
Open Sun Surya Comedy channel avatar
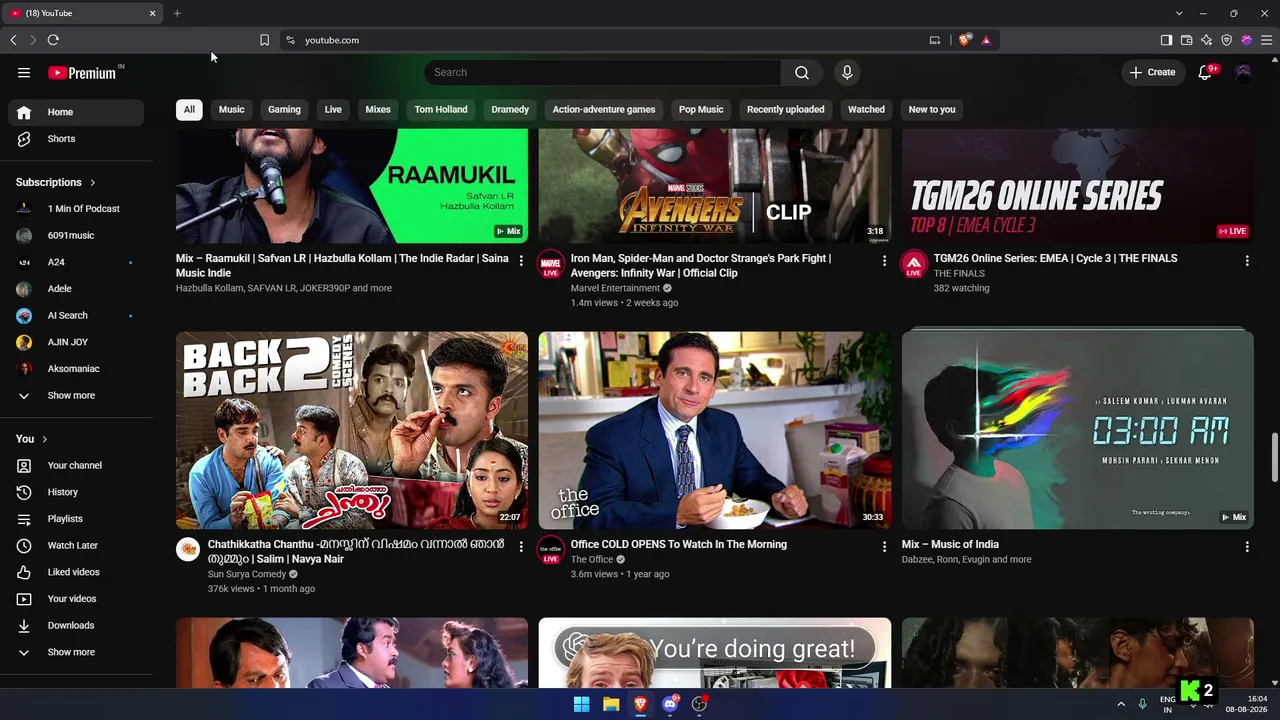[188, 549]
